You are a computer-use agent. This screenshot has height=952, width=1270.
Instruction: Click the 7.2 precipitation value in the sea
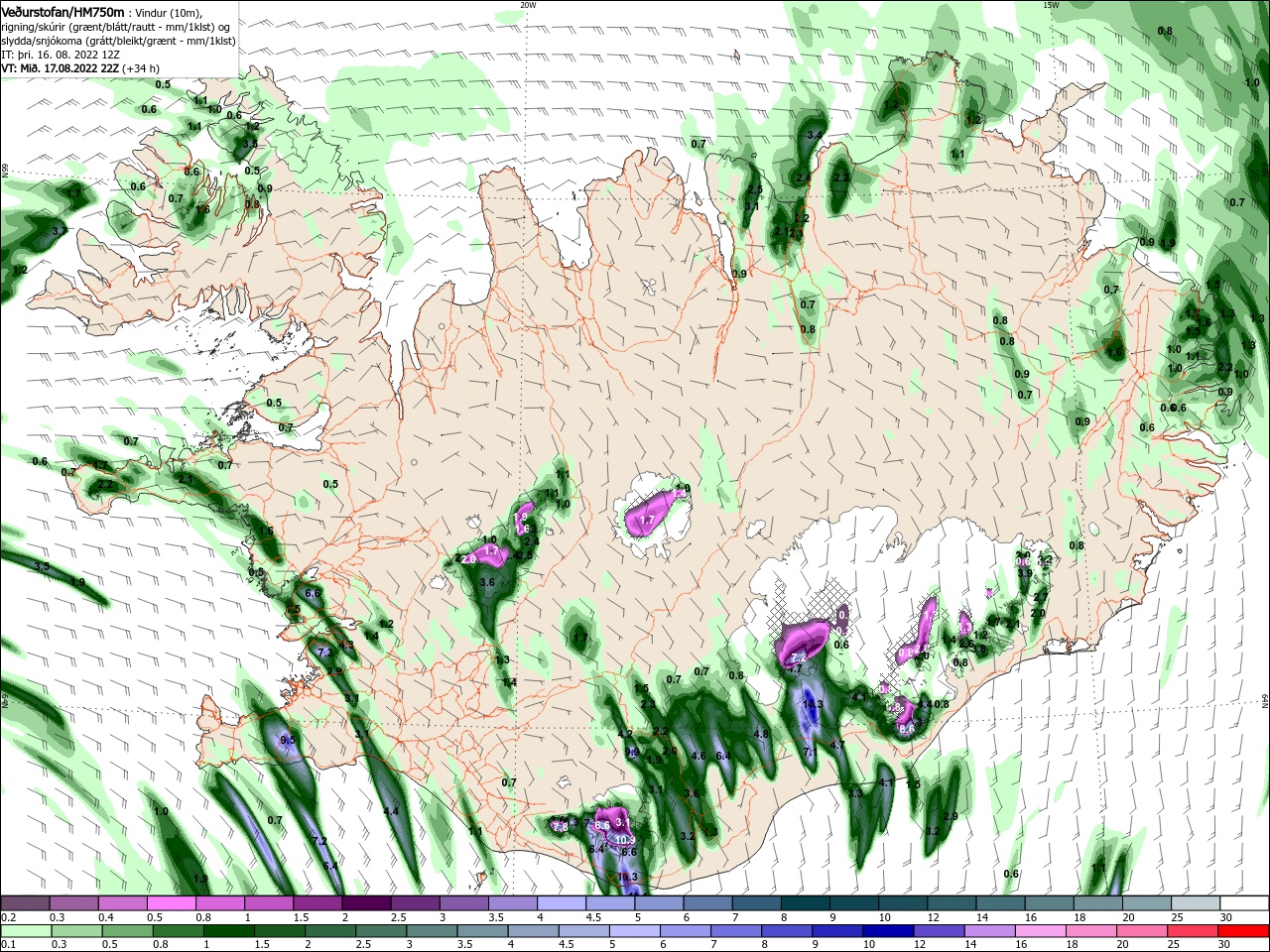click(319, 841)
